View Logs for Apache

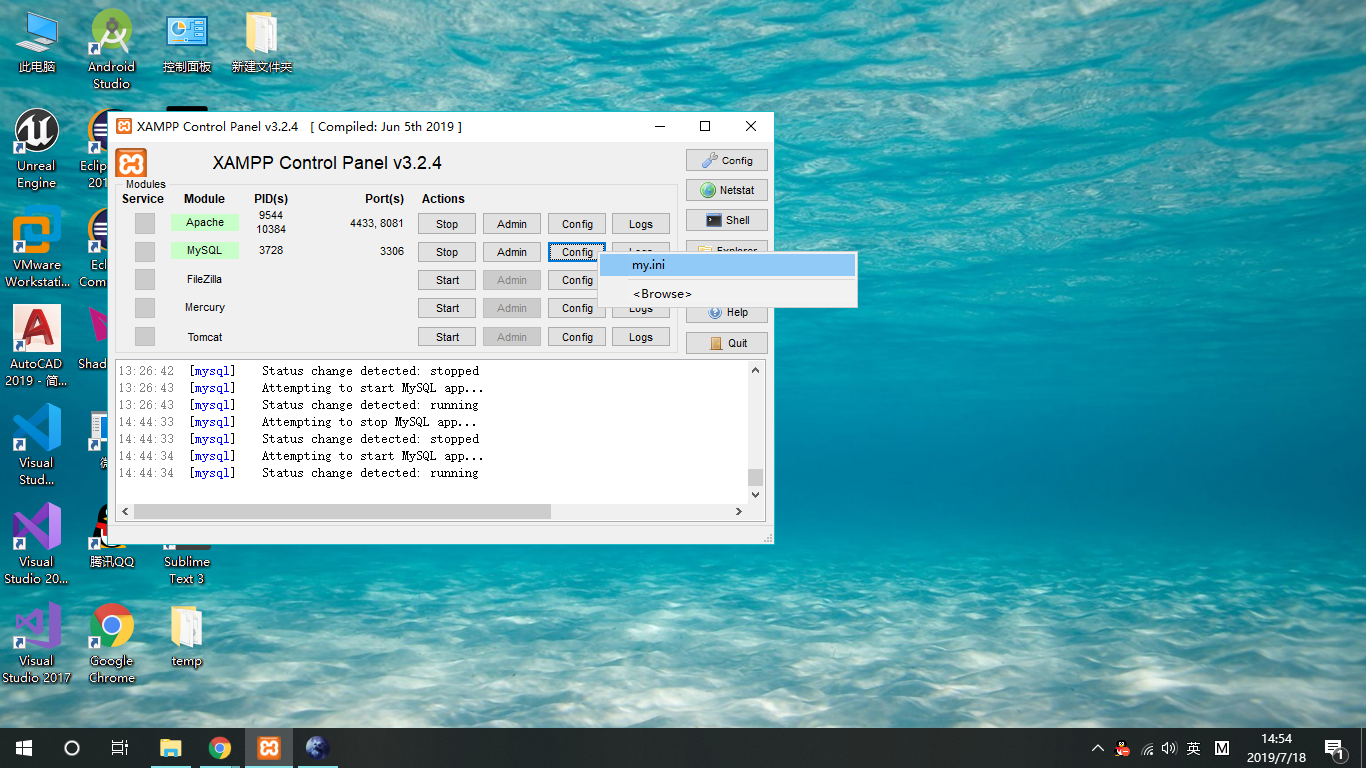click(640, 223)
